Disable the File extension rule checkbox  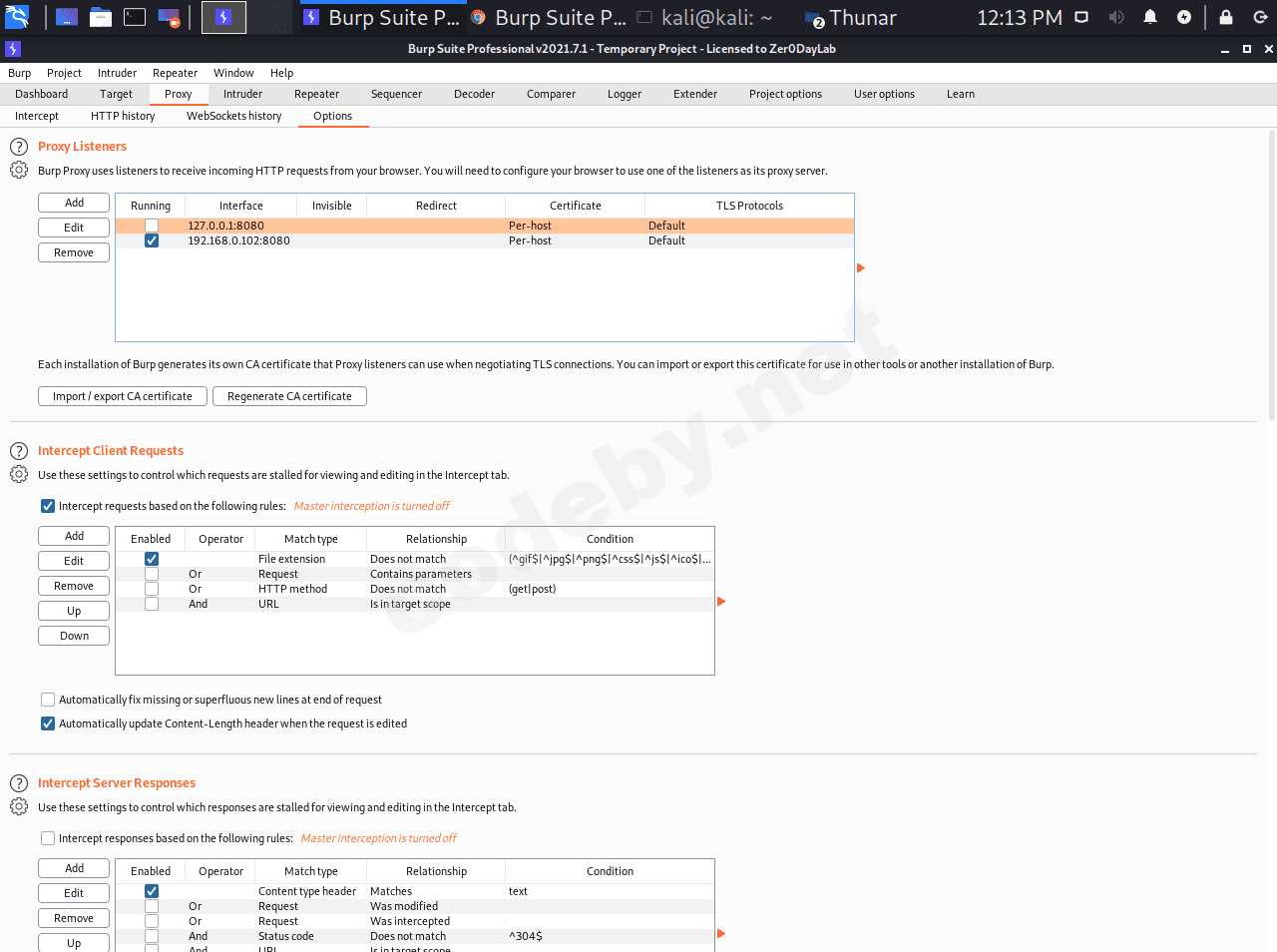point(152,559)
